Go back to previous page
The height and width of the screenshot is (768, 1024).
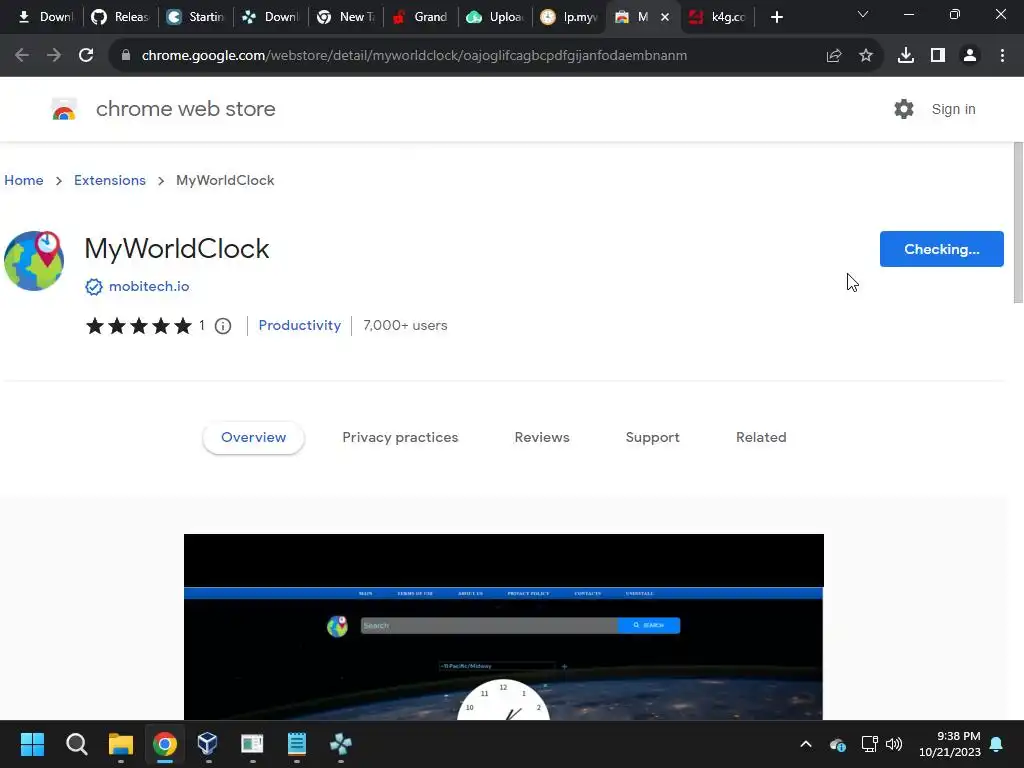coord(22,56)
